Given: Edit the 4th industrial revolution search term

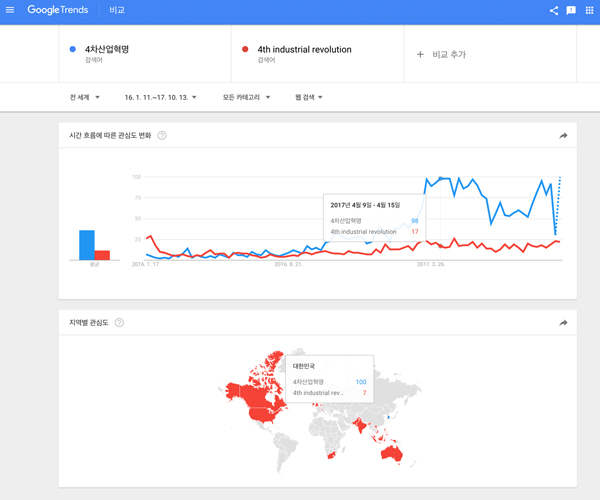Looking at the screenshot, I should click(317, 54).
